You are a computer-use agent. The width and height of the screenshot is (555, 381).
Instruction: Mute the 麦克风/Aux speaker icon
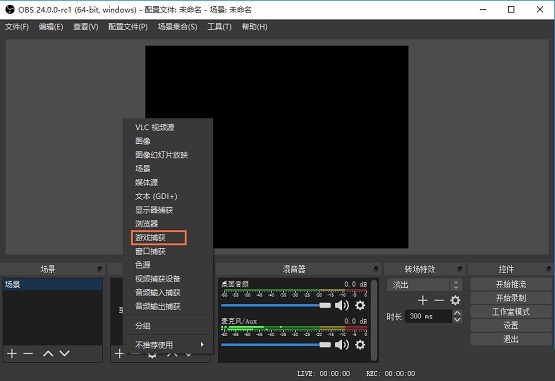(342, 345)
